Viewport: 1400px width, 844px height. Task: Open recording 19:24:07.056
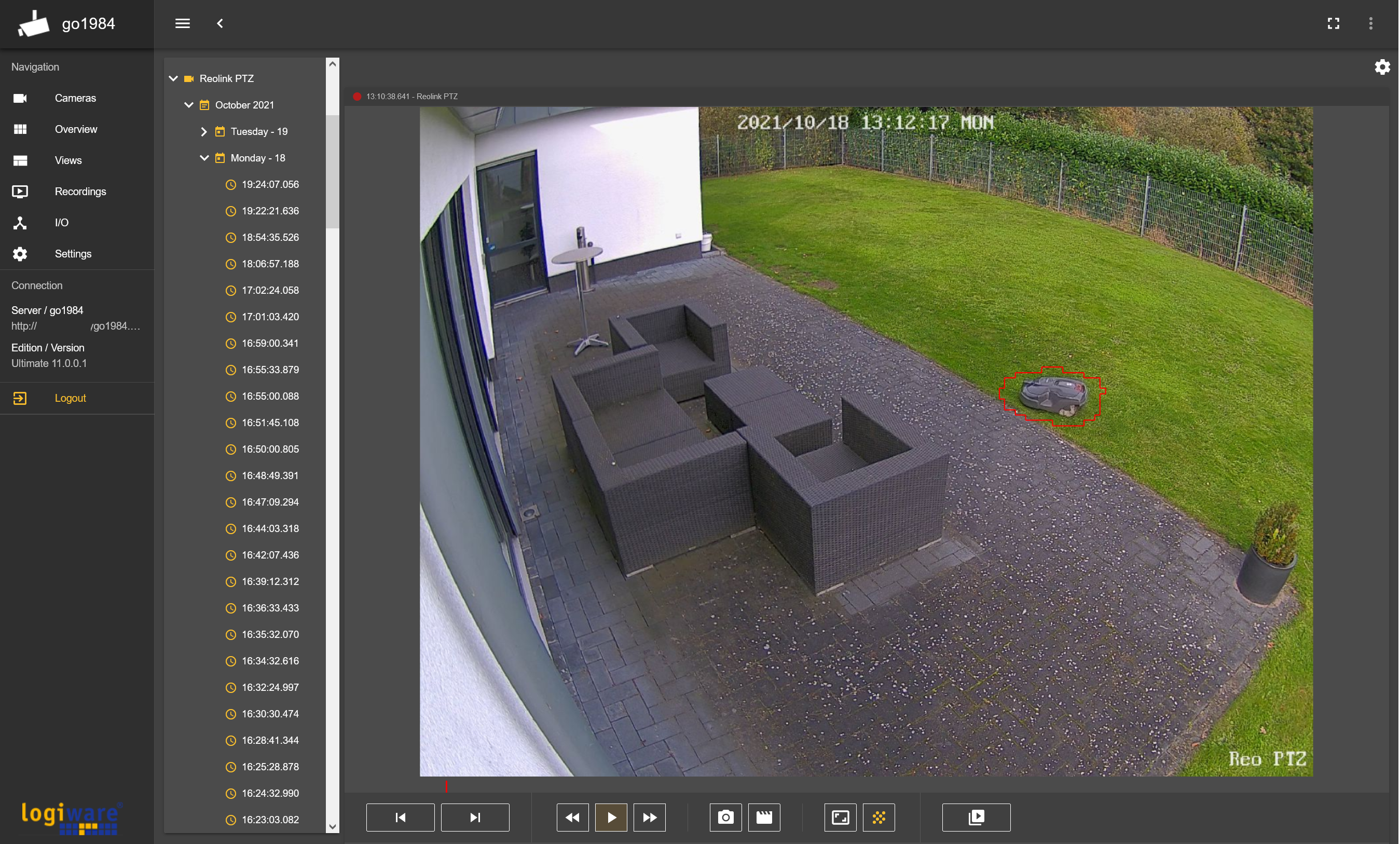(270, 184)
